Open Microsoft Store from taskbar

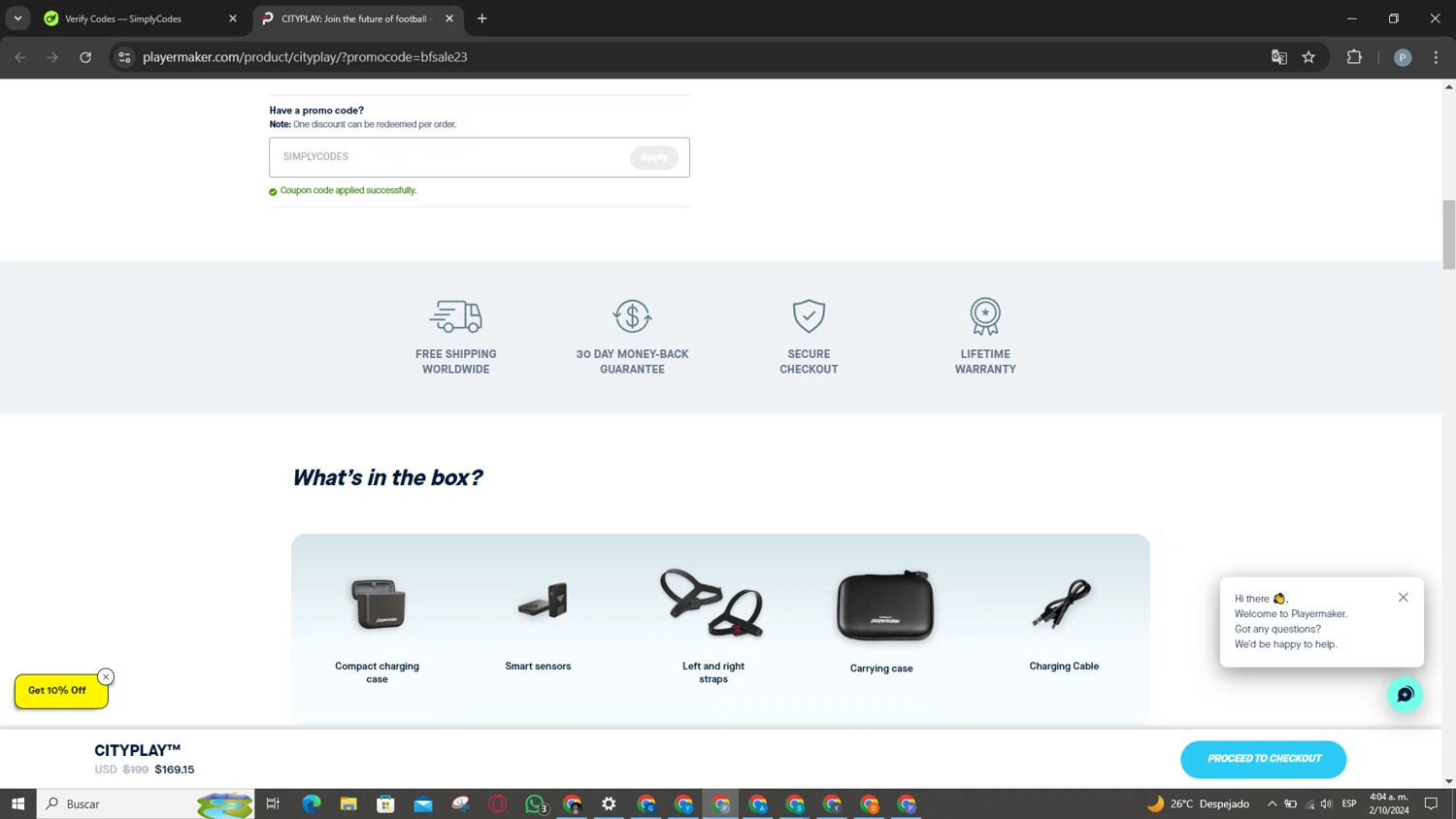point(385,803)
